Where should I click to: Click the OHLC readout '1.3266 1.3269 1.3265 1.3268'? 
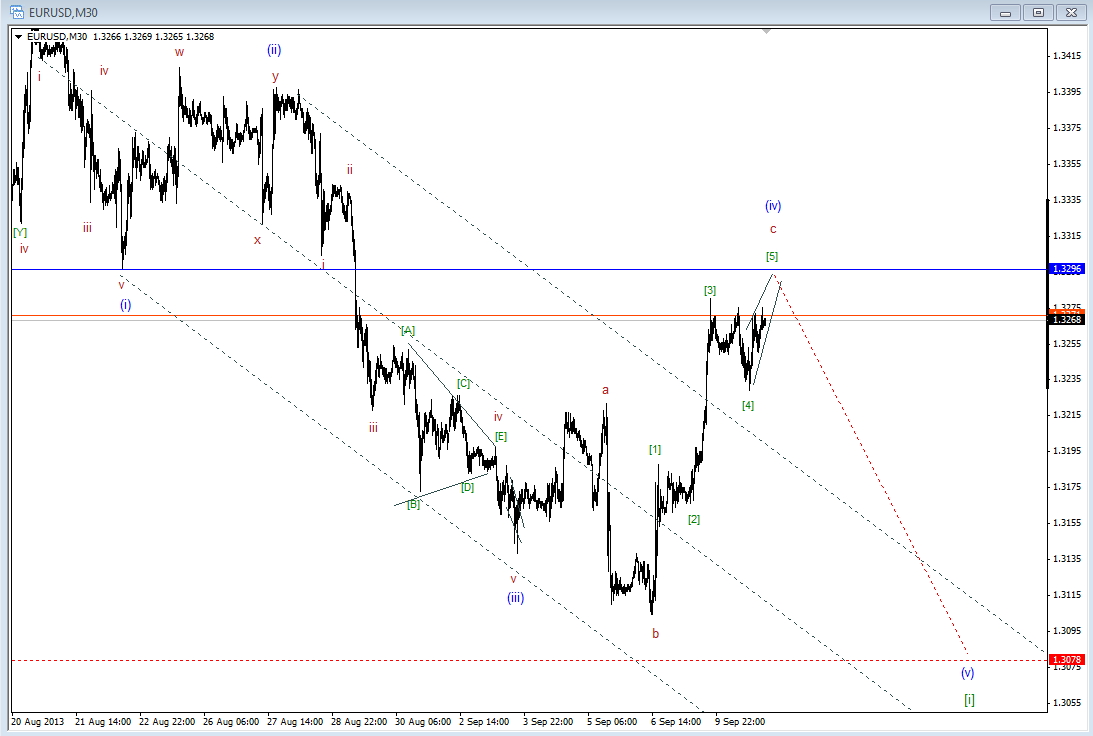click(x=153, y=37)
